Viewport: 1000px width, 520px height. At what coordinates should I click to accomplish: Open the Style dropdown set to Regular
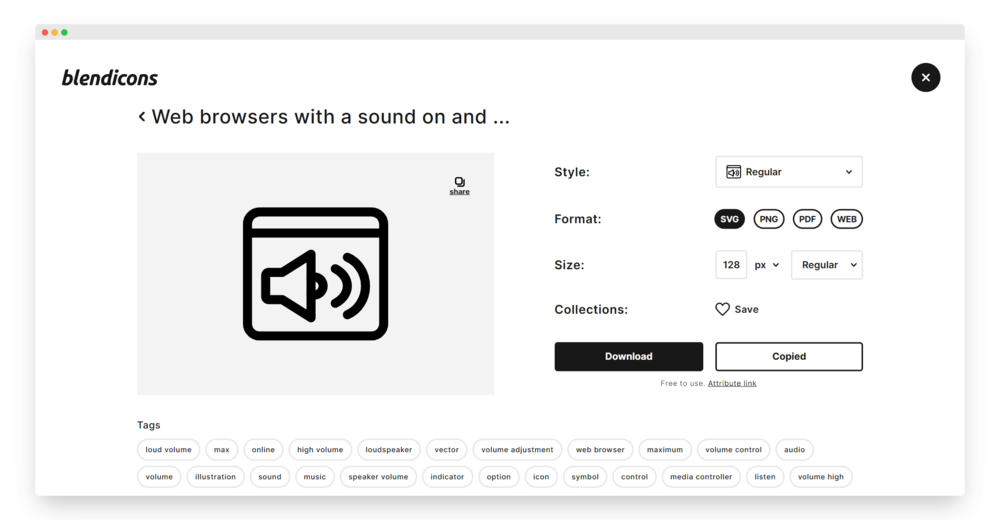coord(789,172)
